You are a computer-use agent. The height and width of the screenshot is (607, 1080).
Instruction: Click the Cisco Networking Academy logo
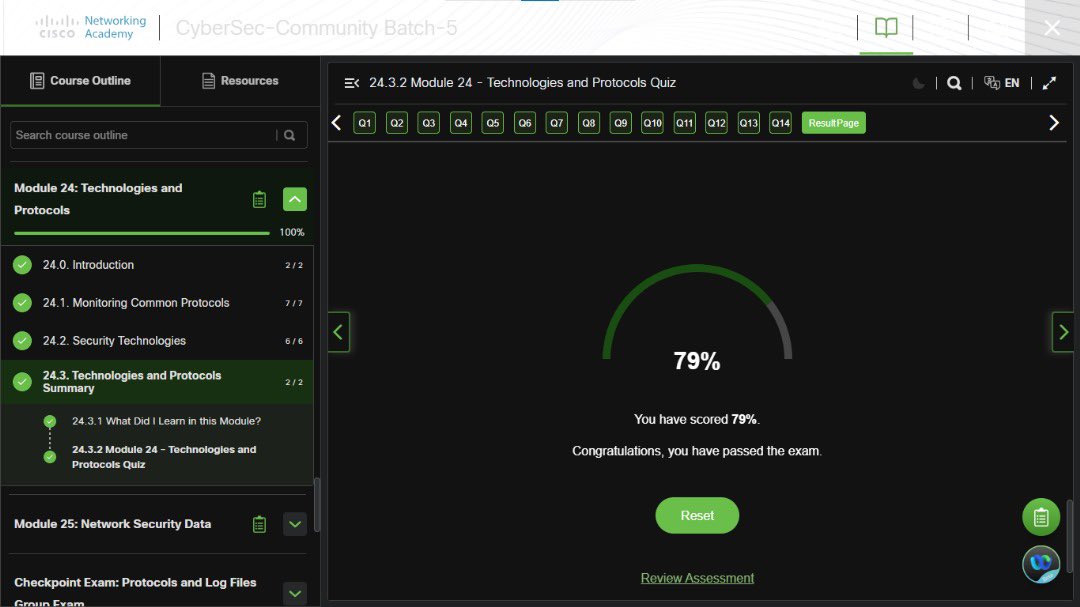91,28
